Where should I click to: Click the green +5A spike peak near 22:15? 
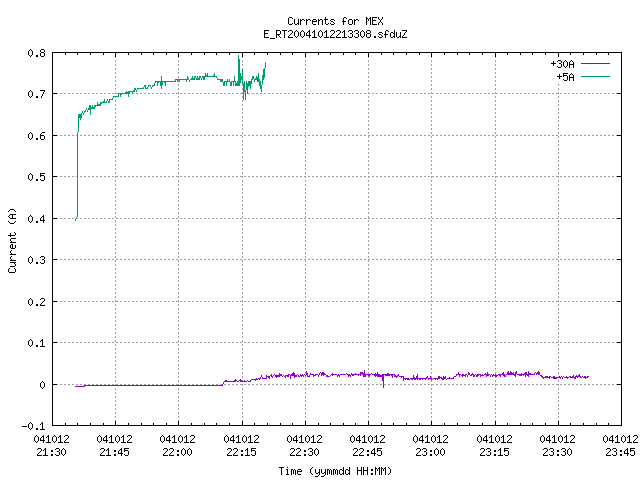coord(239,57)
